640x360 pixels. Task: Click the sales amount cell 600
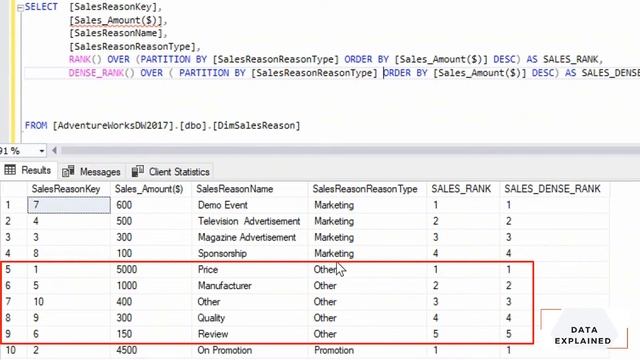pos(151,205)
